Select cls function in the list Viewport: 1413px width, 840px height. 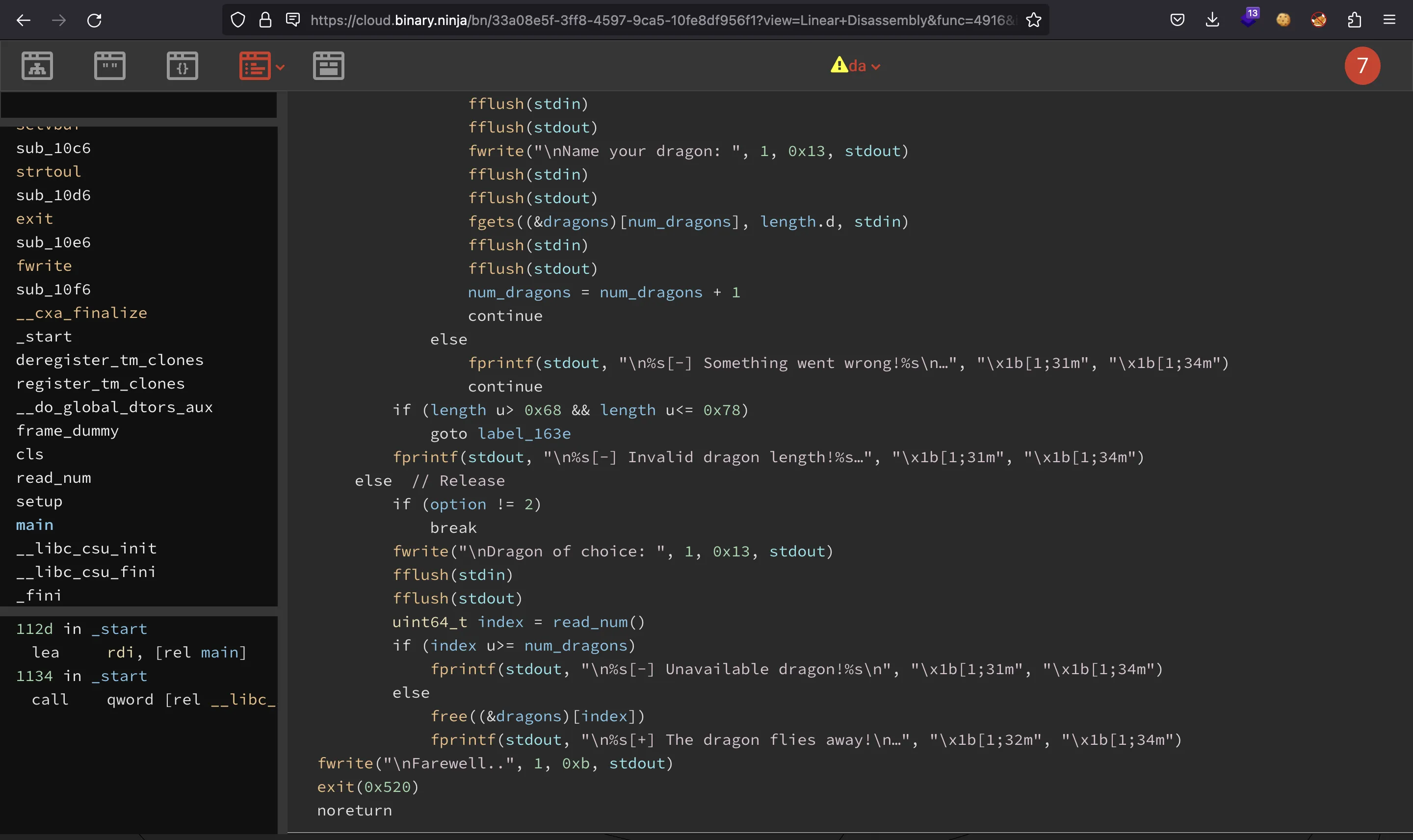coord(30,454)
